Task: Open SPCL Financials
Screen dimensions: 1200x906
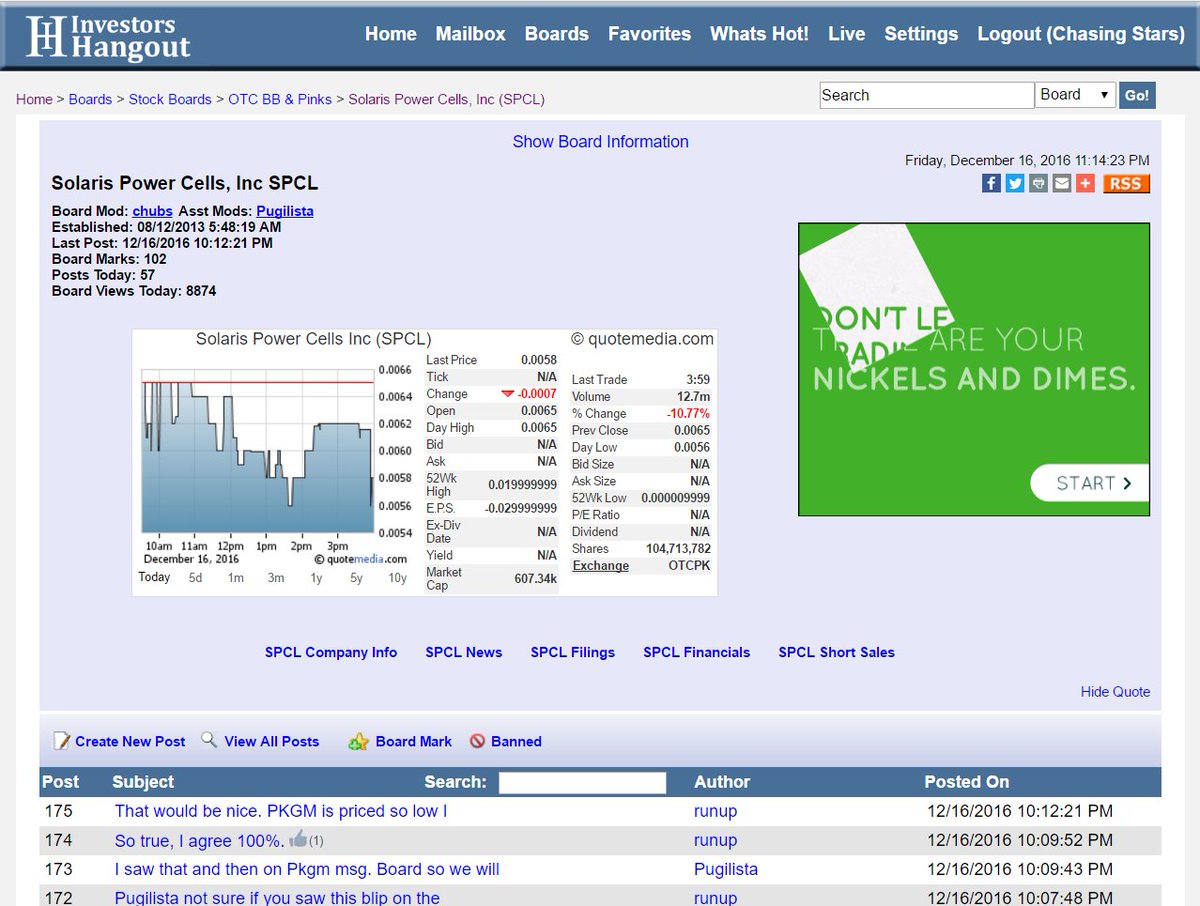Action: (697, 652)
